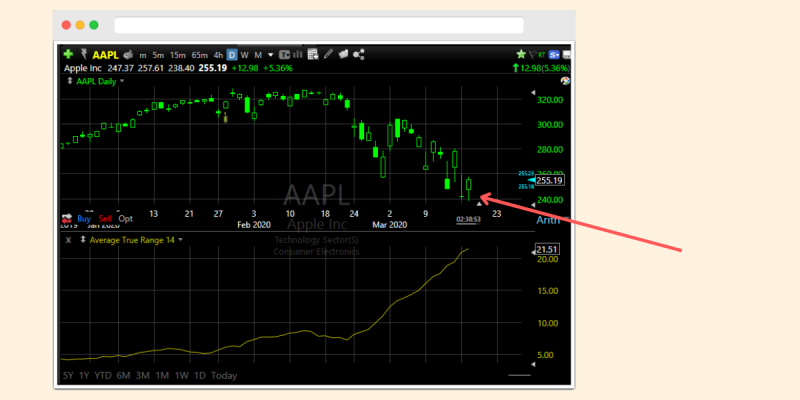Viewport: 800px width, 400px height.
Task: Toggle the green favorite star
Action: click(521, 54)
